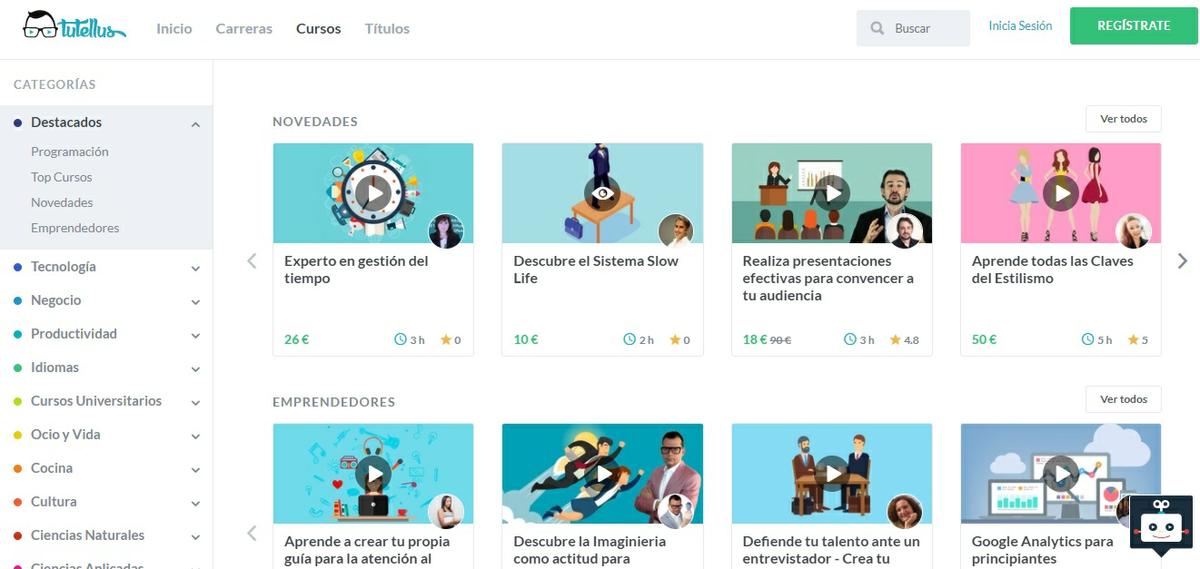This screenshot has height=569, width=1200.
Task: Collapse the Destacados category
Action: pyautogui.click(x=195, y=124)
